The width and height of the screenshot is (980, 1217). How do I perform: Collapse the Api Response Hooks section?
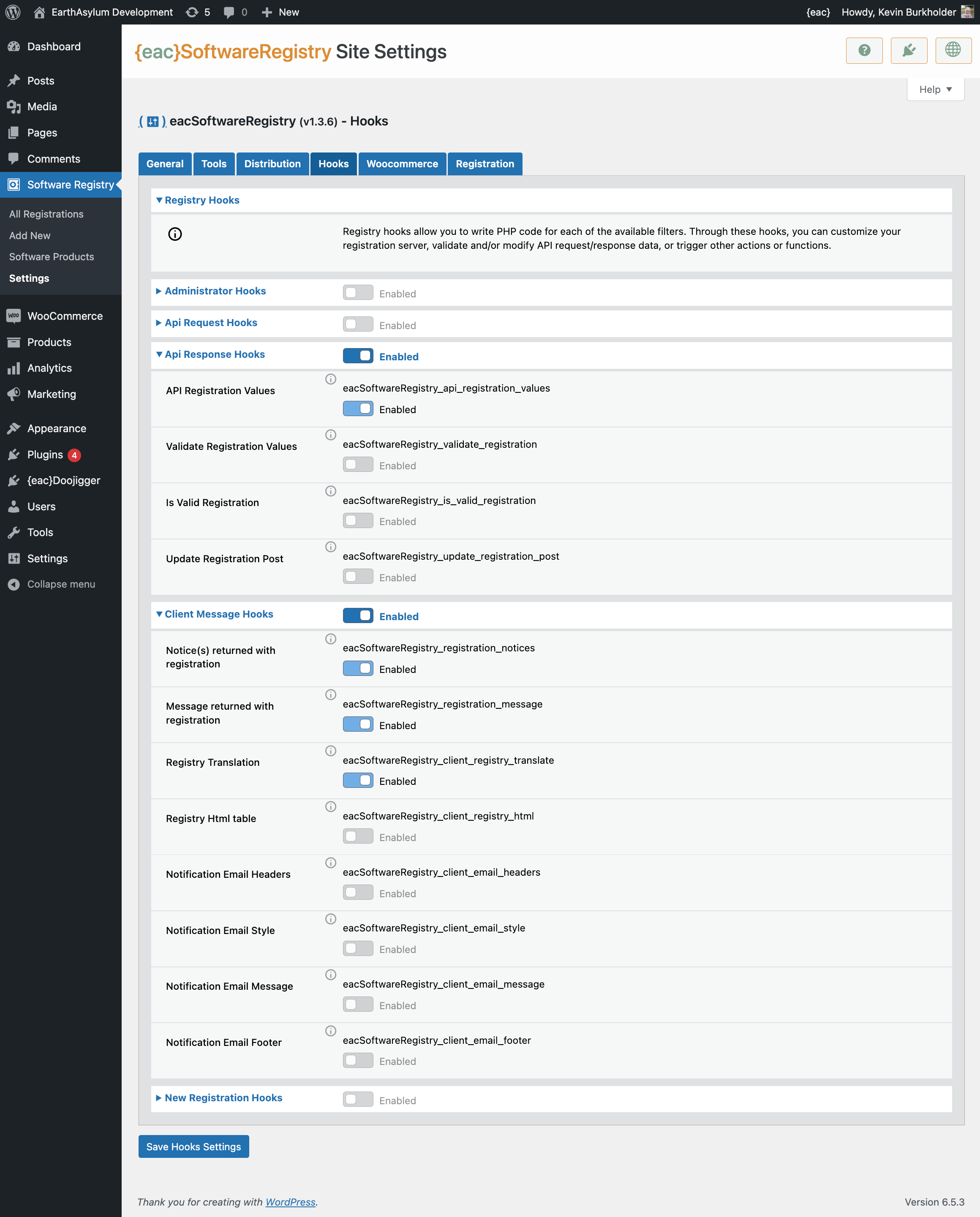tap(210, 354)
